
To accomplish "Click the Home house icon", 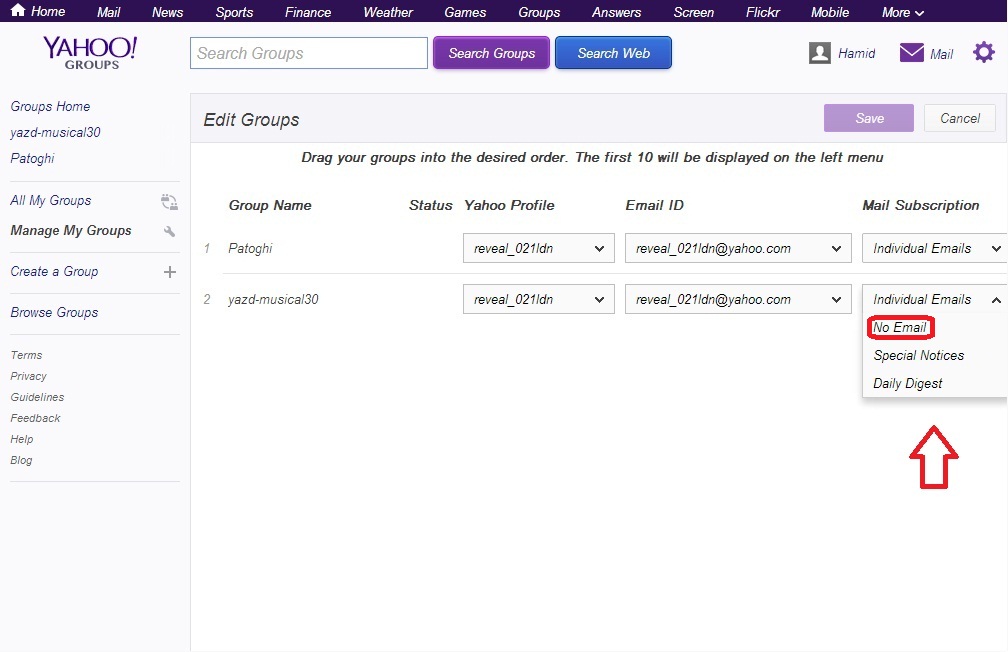I will (x=18, y=10).
